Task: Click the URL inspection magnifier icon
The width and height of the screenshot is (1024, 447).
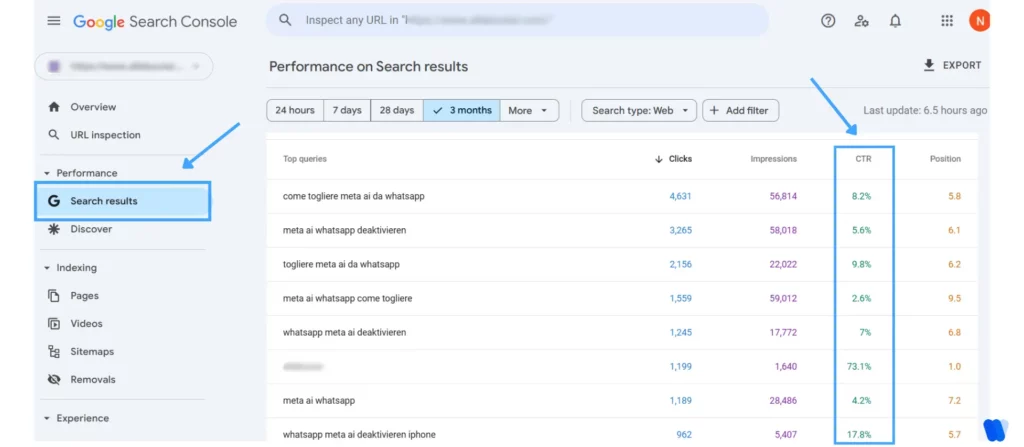Action: [54, 135]
